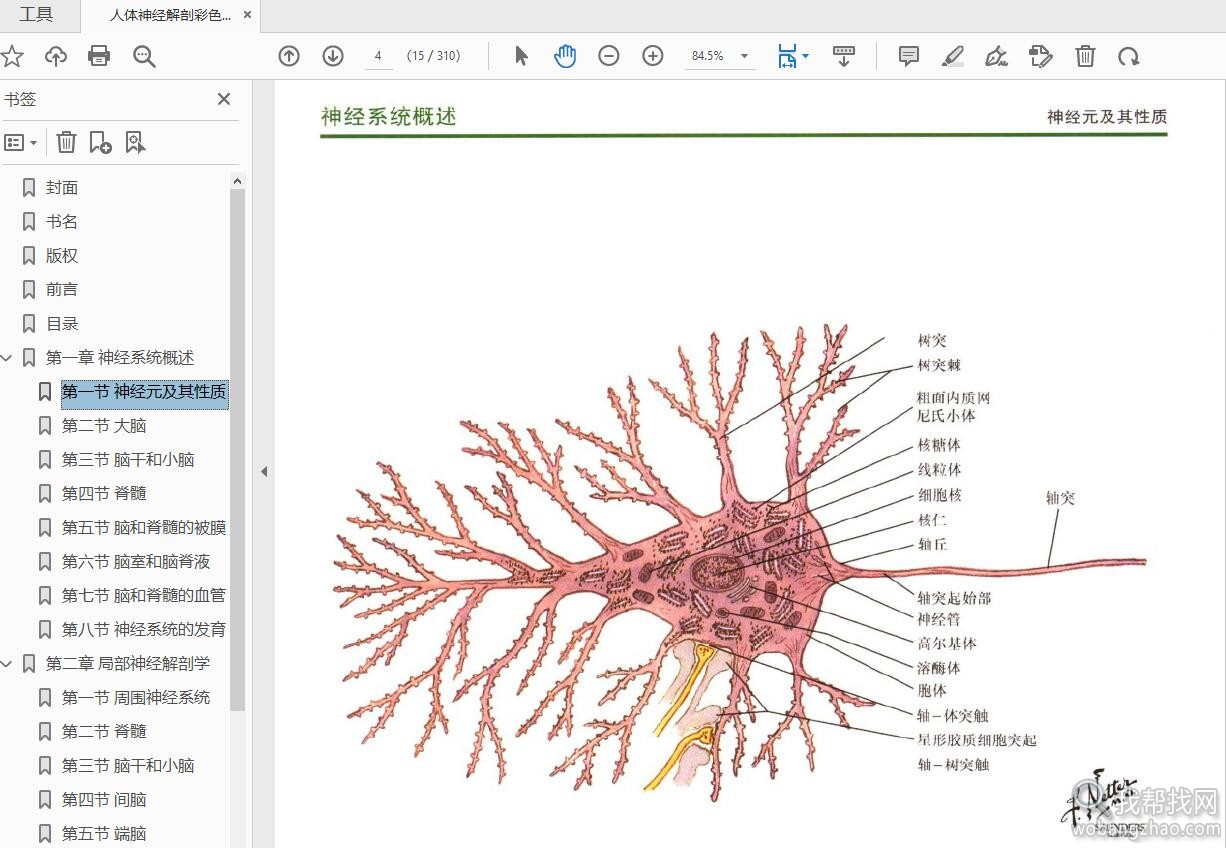The image size is (1226, 848).
Task: Click the fit page width icon
Action: pyautogui.click(x=788, y=56)
